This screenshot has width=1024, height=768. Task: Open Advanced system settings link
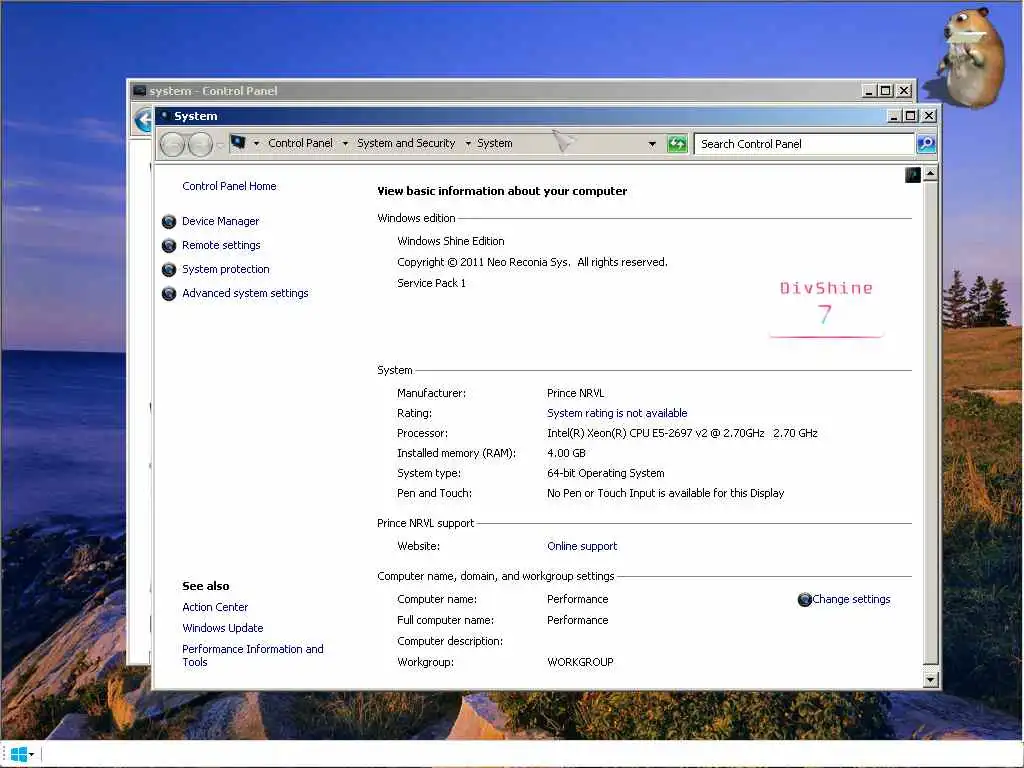(245, 293)
